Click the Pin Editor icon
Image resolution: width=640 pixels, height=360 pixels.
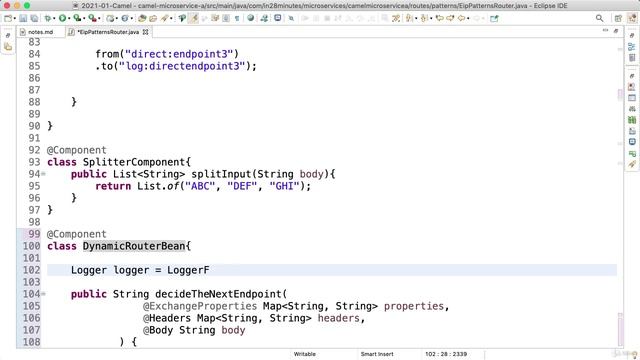tap(494, 18)
